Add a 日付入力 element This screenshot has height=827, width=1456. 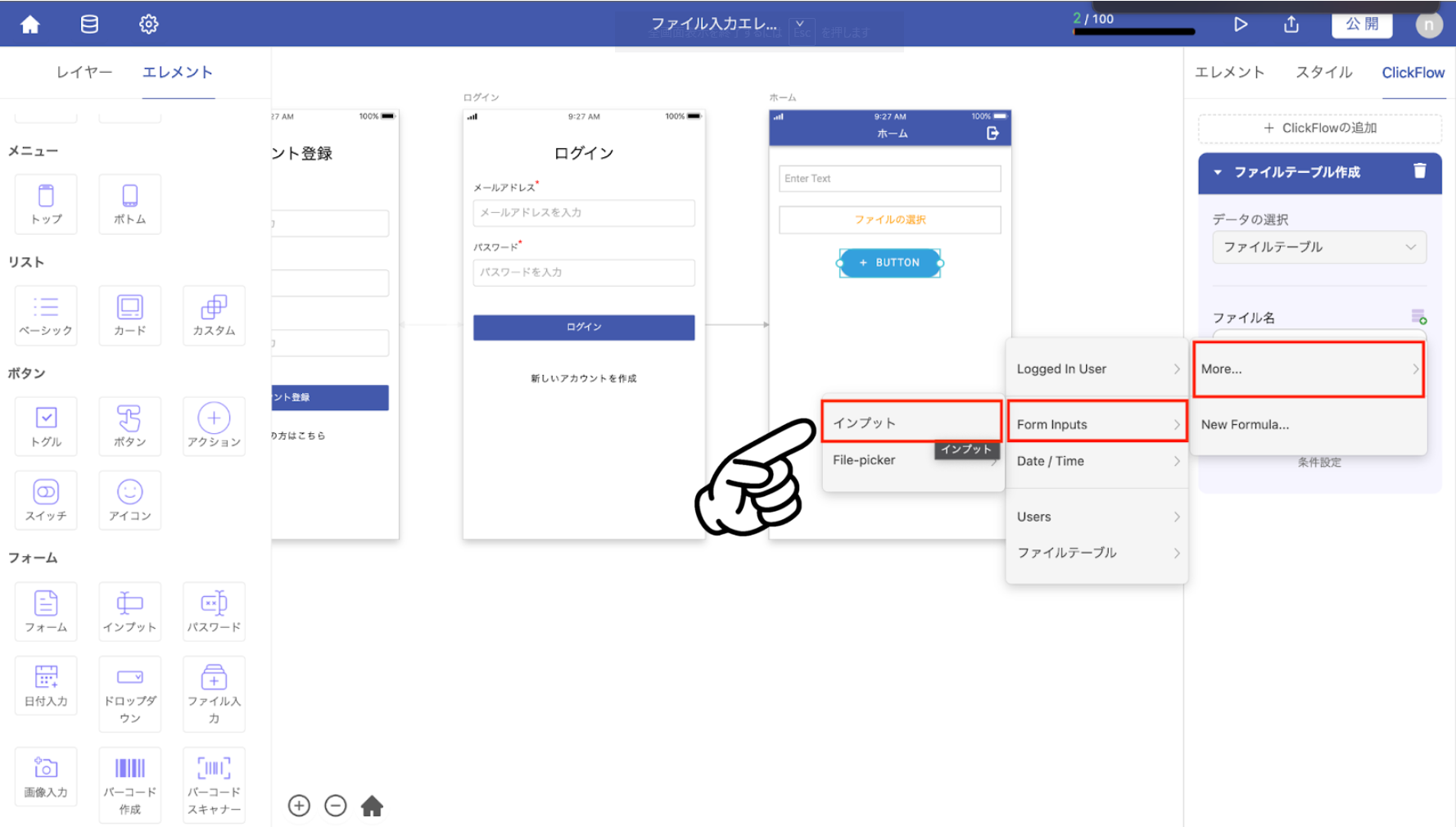46,686
